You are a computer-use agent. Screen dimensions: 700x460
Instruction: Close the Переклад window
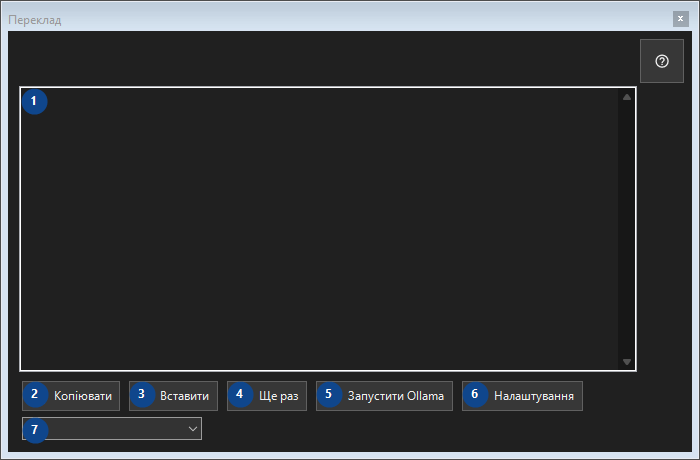point(680,19)
